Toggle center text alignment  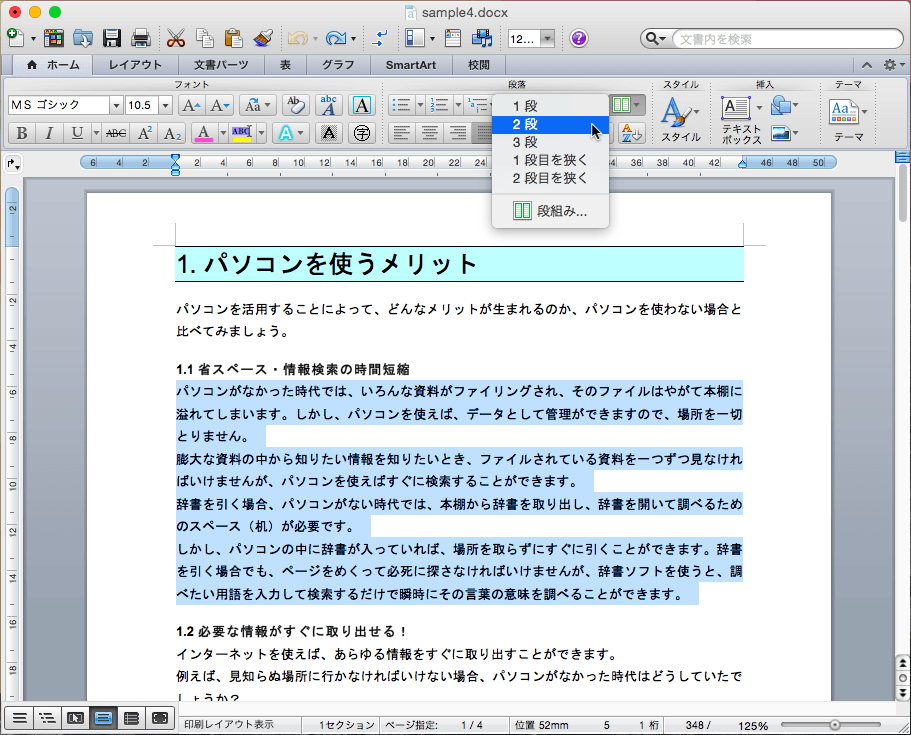(430, 134)
